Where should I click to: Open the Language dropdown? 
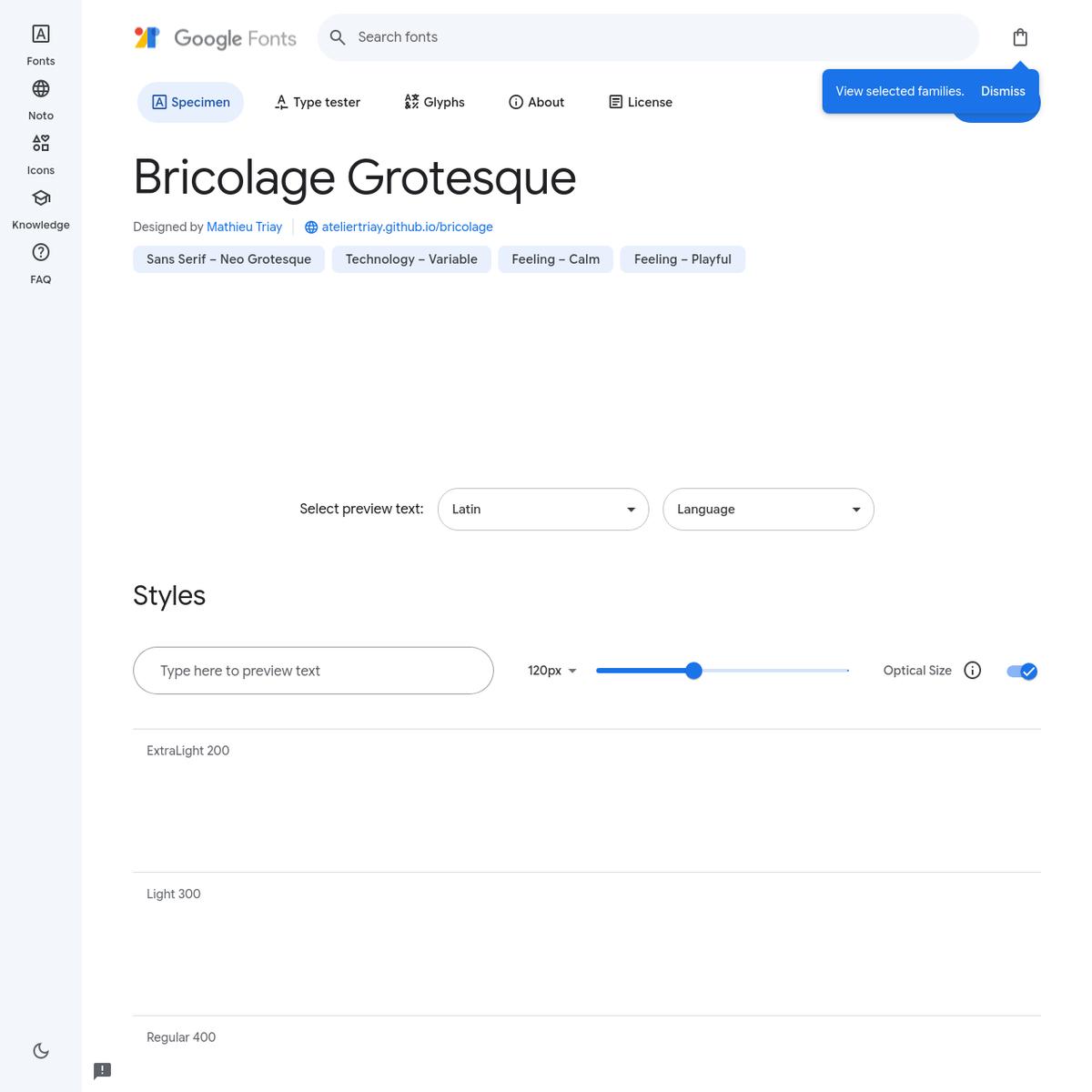tap(768, 510)
